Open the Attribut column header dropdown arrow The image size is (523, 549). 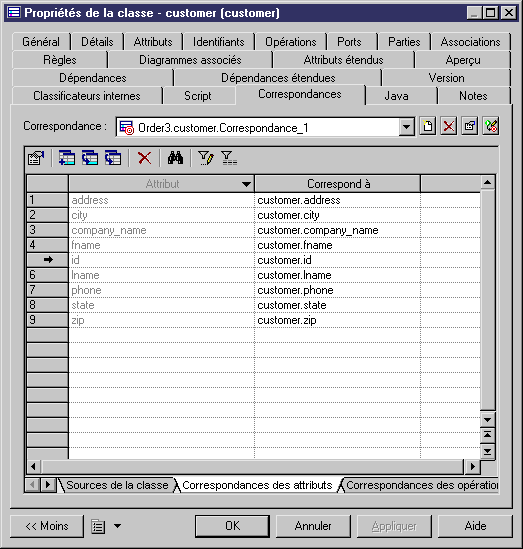246,184
